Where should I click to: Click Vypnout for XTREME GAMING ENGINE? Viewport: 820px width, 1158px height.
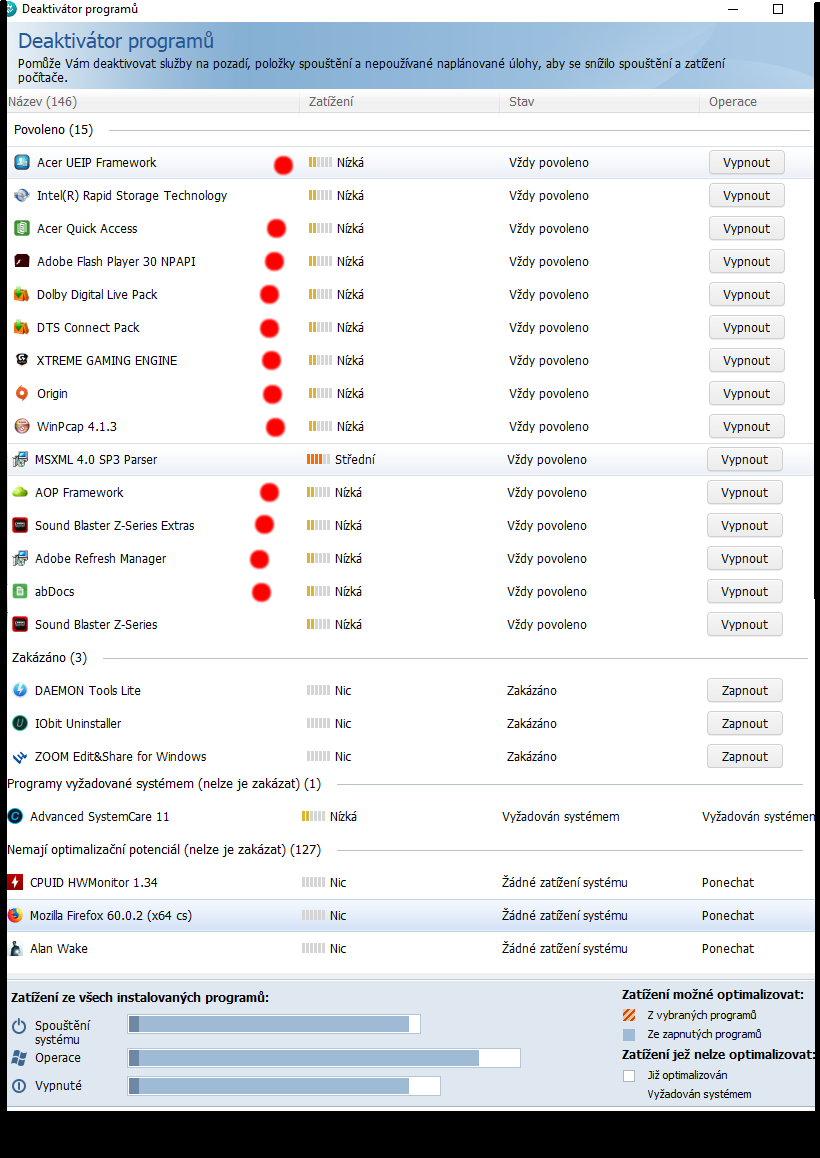746,360
